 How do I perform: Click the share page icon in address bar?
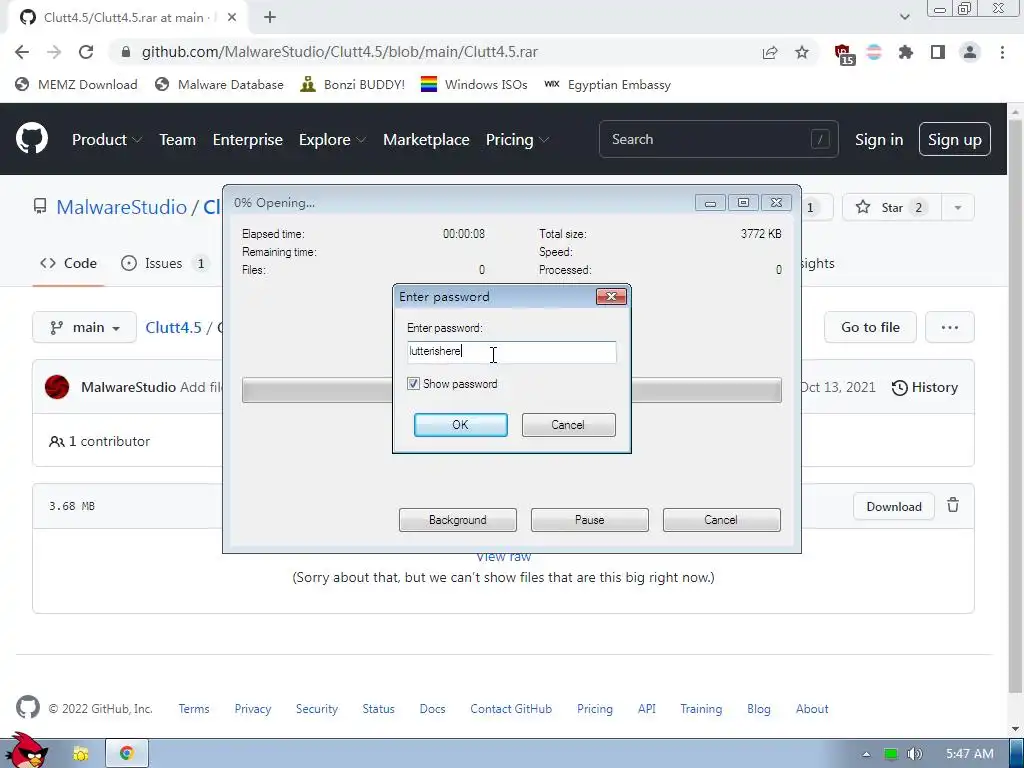pyautogui.click(x=770, y=52)
